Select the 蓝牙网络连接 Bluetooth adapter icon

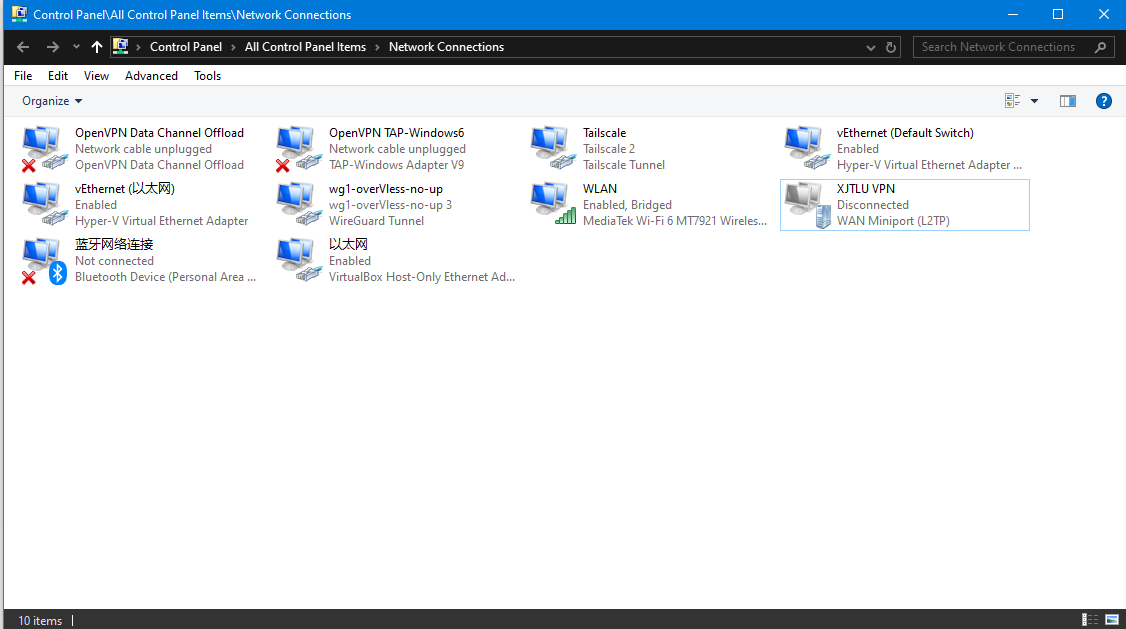click(45, 261)
